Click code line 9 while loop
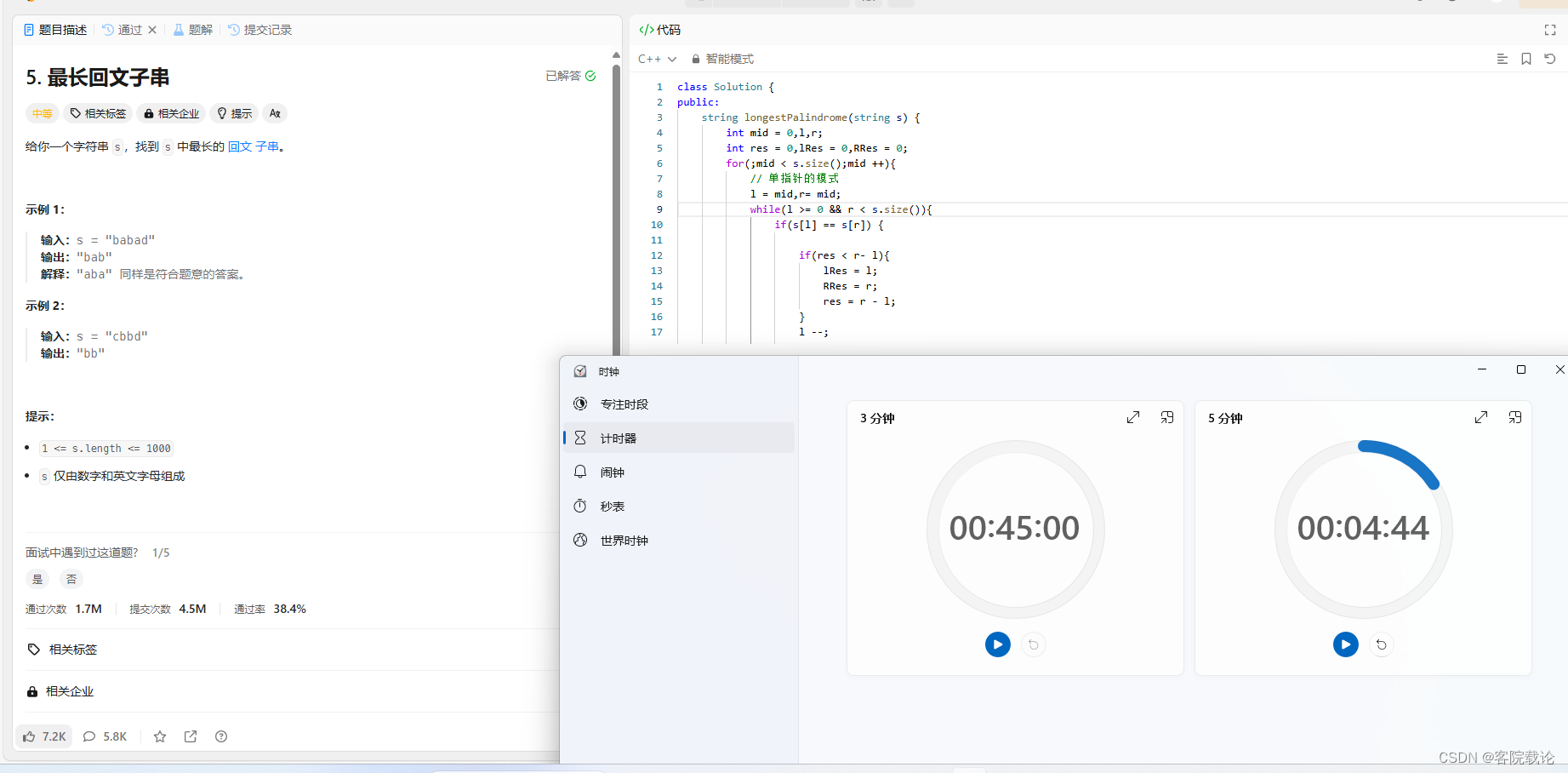Screen dimensions: 1568x773 [841, 209]
